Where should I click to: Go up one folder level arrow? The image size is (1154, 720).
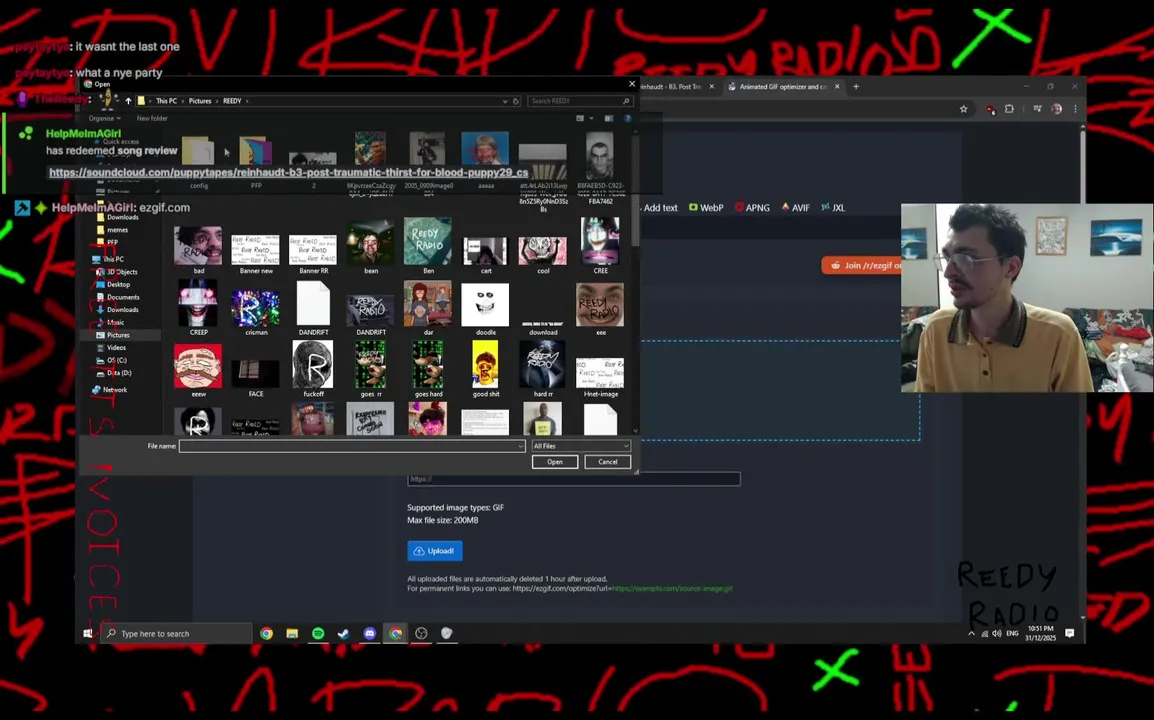(128, 101)
